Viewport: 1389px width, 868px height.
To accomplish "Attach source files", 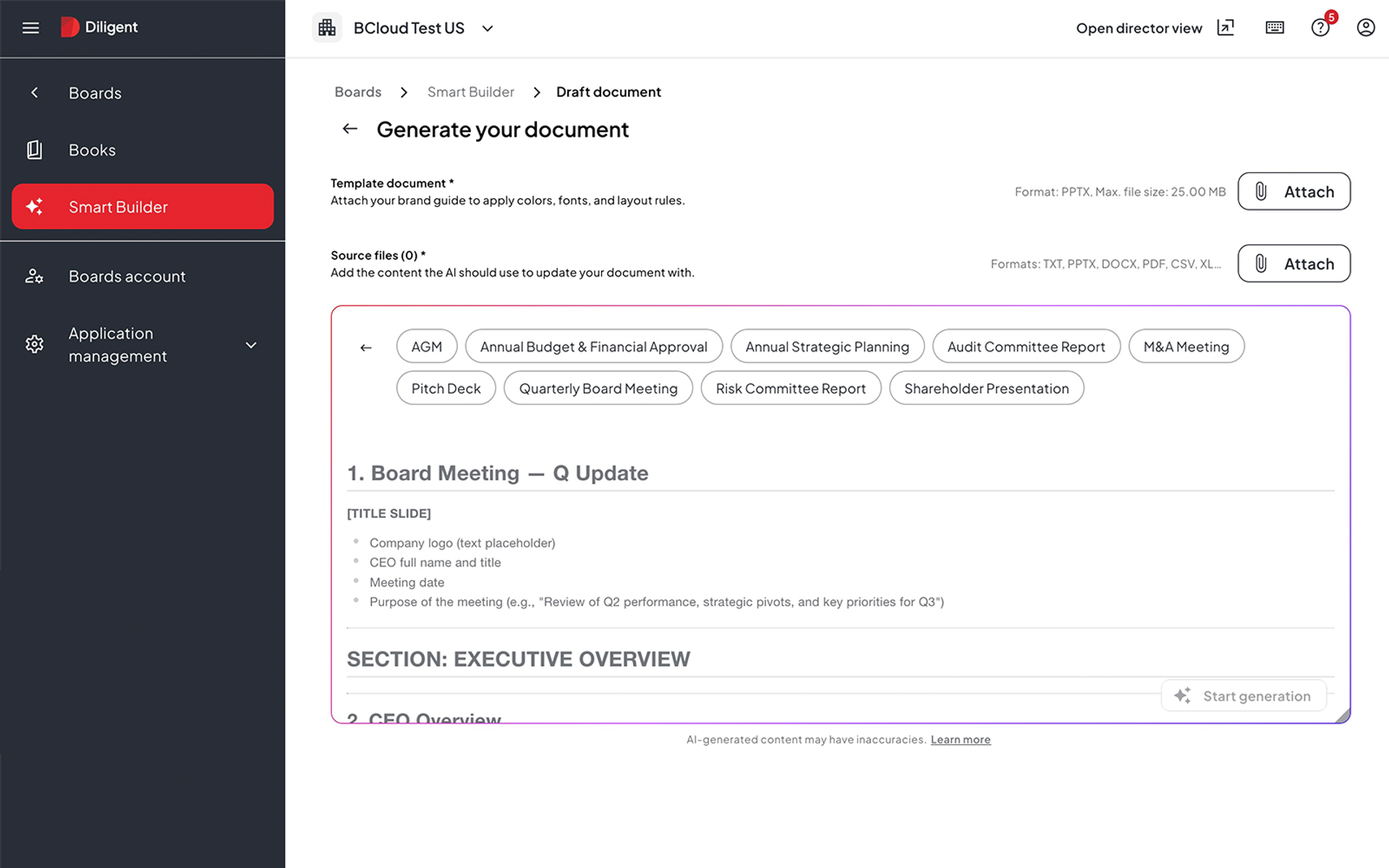I will click(x=1294, y=264).
